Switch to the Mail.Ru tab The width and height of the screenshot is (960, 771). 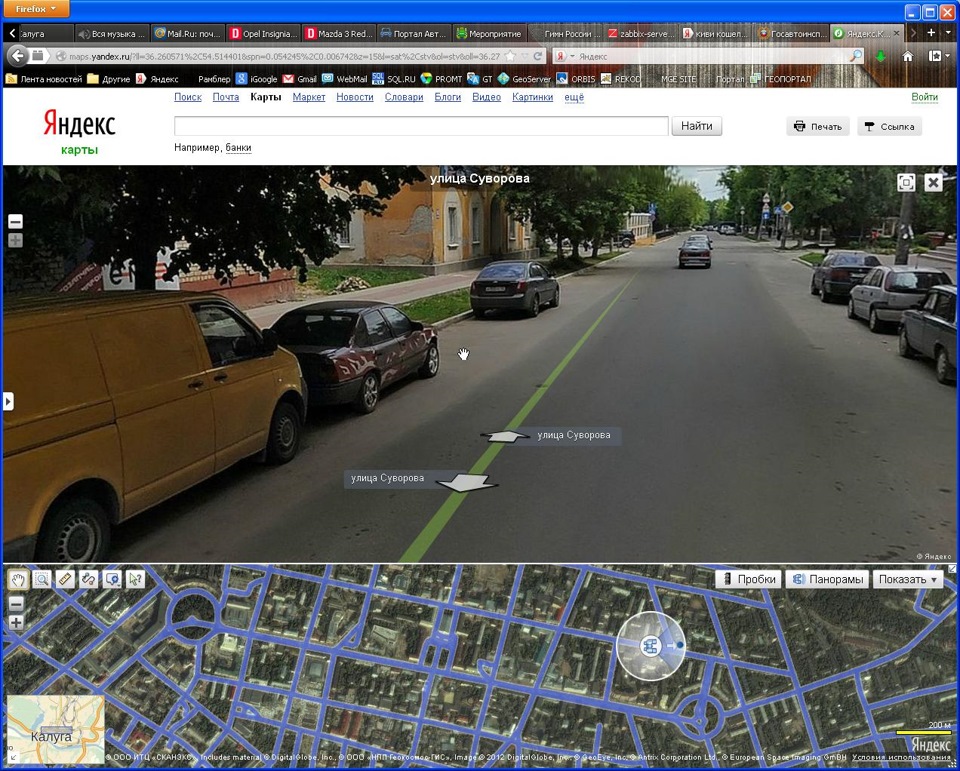pos(187,34)
